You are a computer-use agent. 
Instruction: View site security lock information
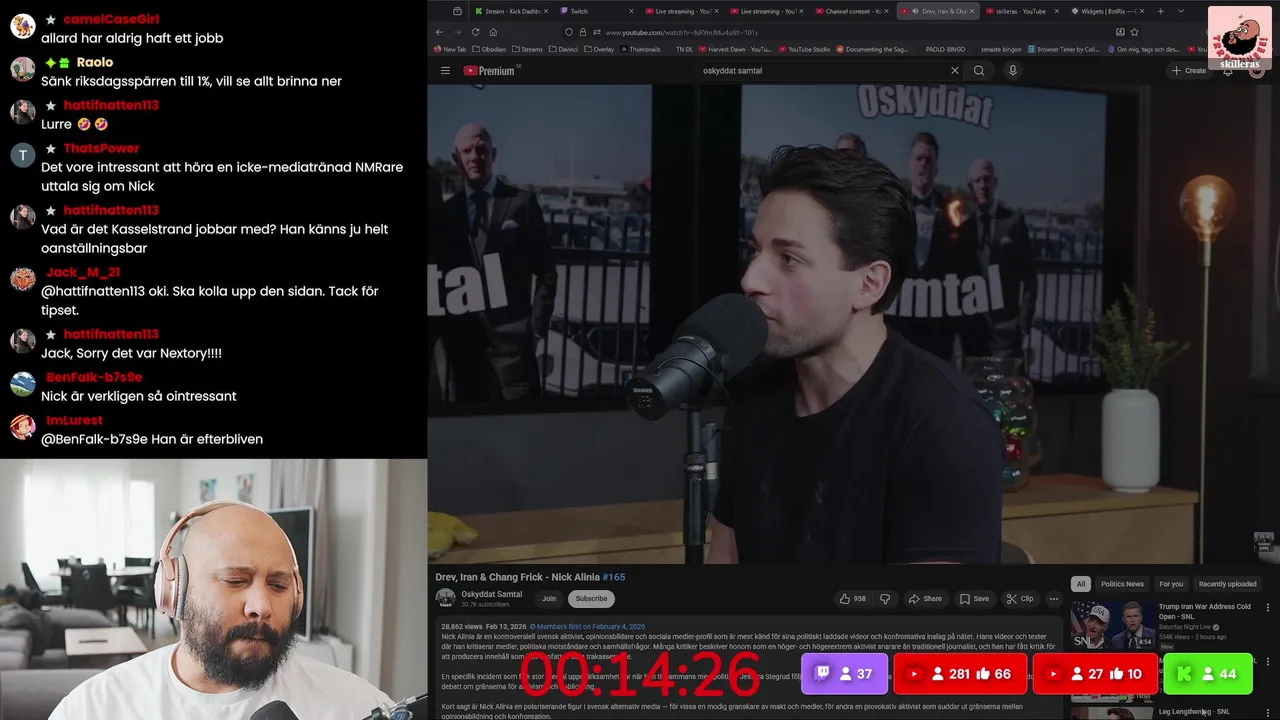pos(583,32)
